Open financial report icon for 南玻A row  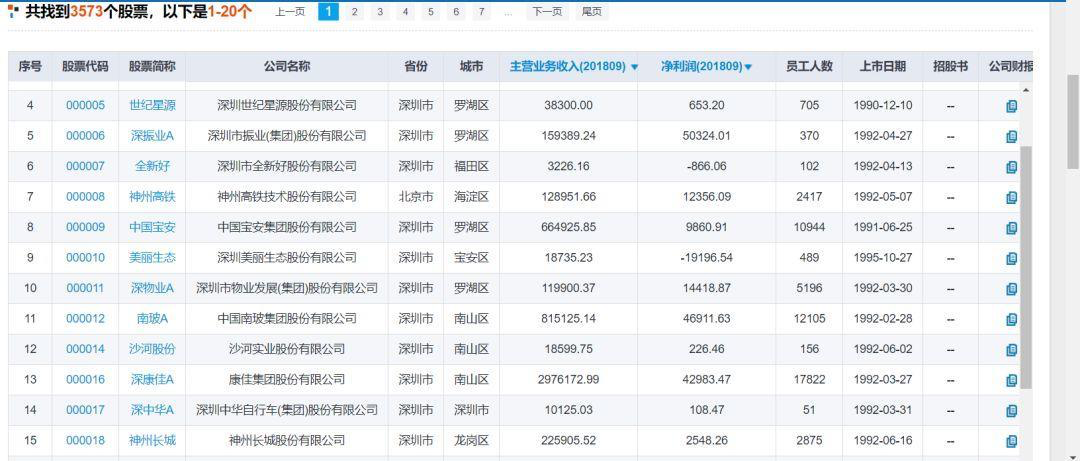point(1011,319)
